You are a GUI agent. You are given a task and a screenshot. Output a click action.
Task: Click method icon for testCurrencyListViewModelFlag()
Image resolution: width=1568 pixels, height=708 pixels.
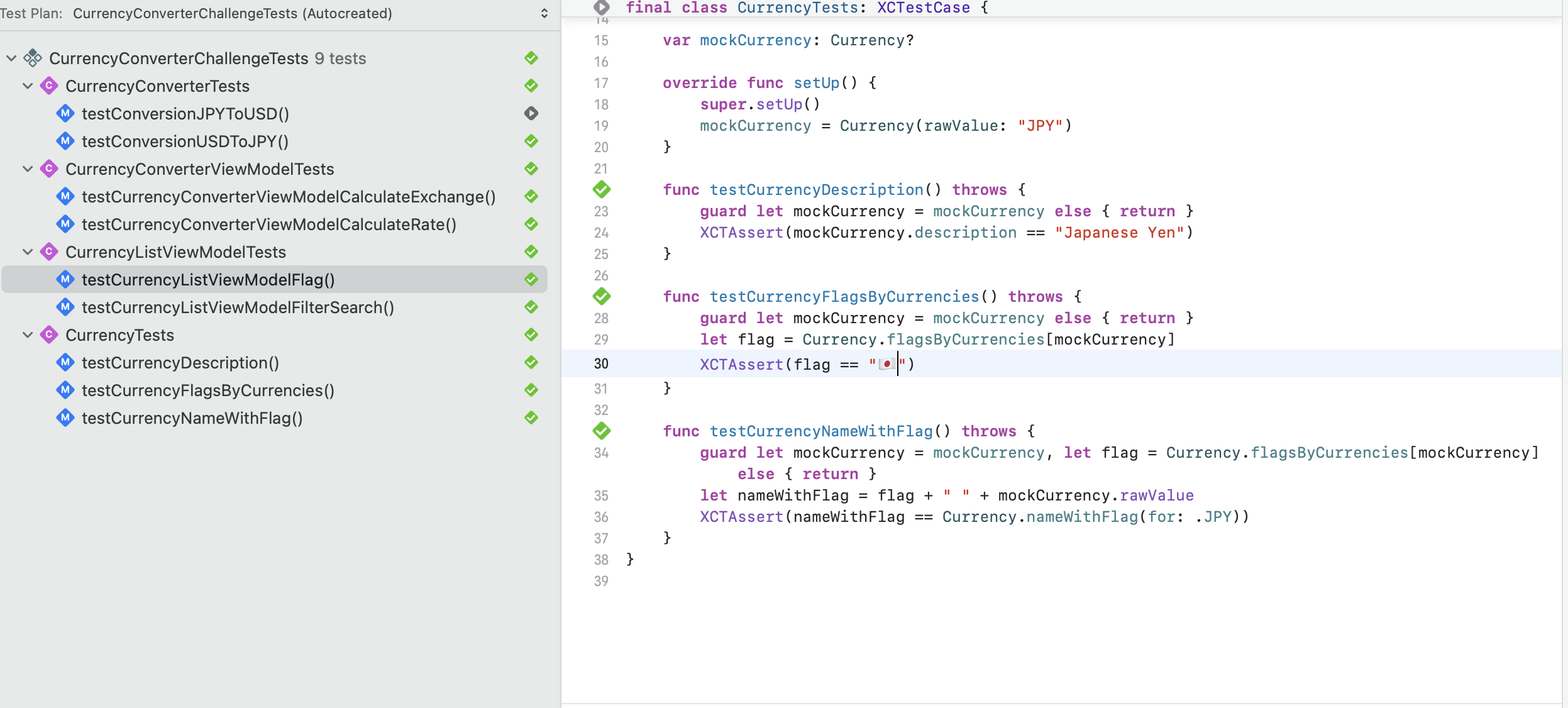click(65, 279)
